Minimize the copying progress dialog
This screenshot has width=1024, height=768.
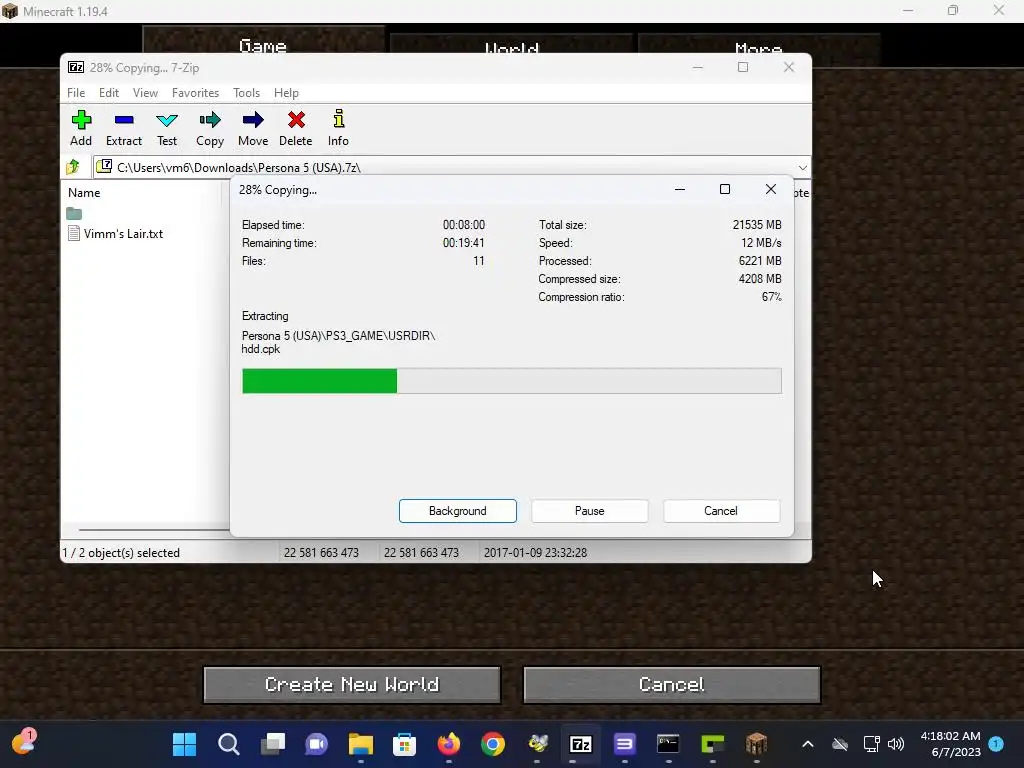click(680, 189)
